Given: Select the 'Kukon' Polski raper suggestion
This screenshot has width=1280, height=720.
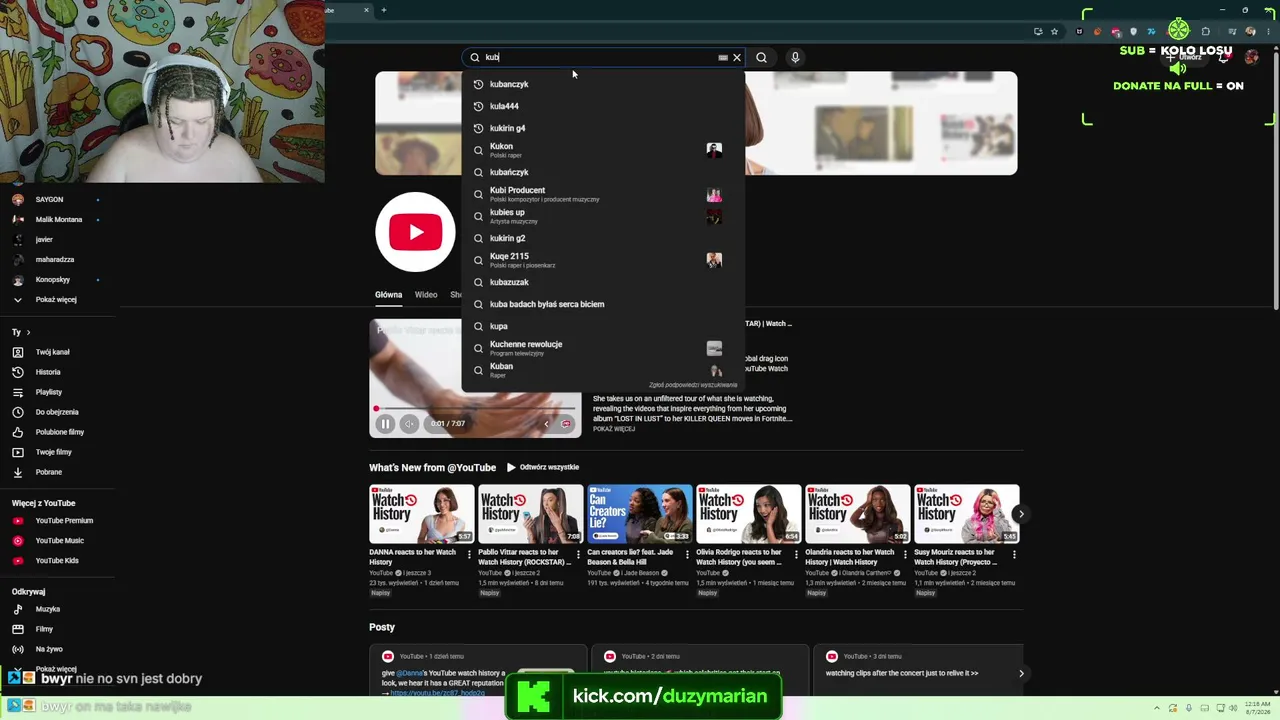Looking at the screenshot, I should point(603,150).
